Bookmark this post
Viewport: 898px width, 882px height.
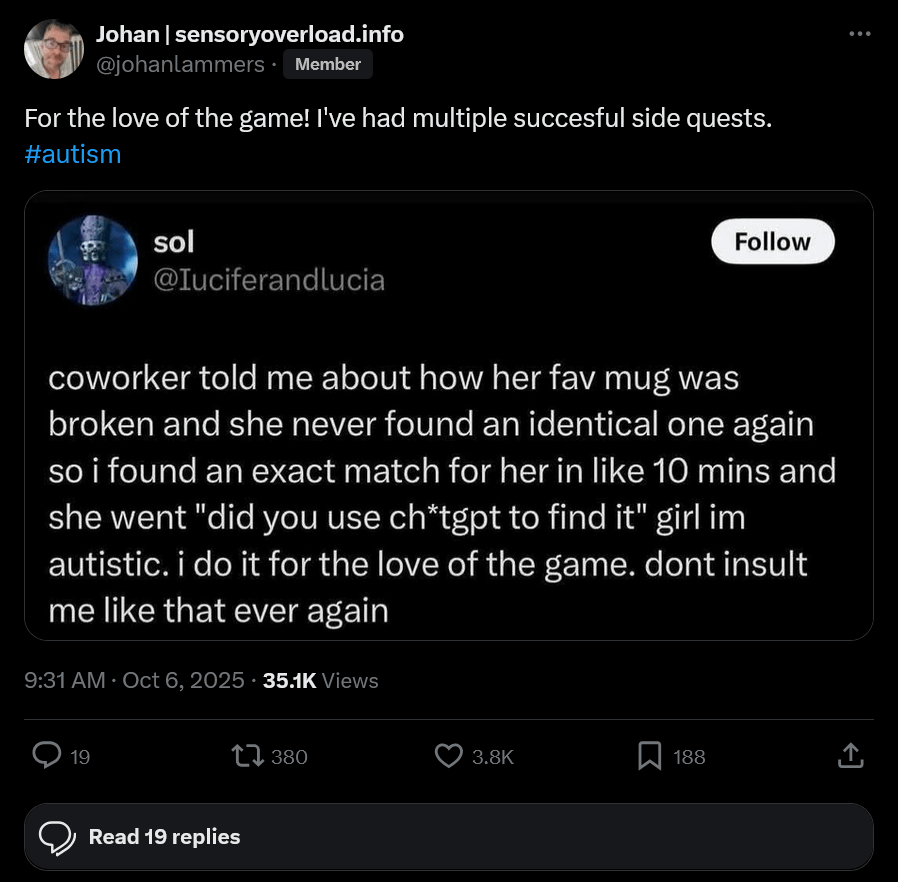(x=650, y=756)
